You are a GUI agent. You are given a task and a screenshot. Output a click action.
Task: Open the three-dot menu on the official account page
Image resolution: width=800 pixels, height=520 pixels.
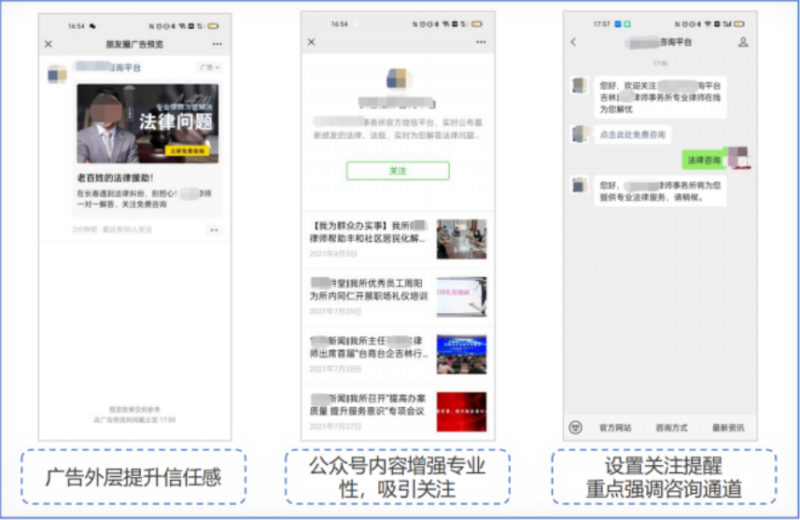pos(481,42)
